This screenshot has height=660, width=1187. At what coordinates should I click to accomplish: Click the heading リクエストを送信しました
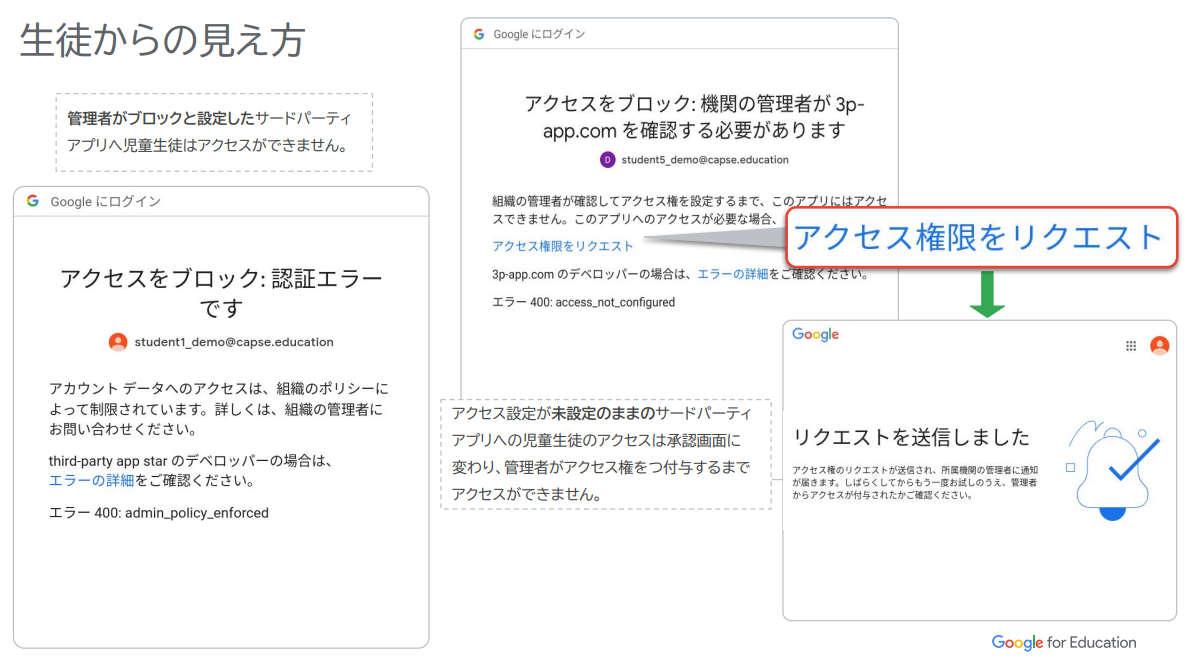911,437
